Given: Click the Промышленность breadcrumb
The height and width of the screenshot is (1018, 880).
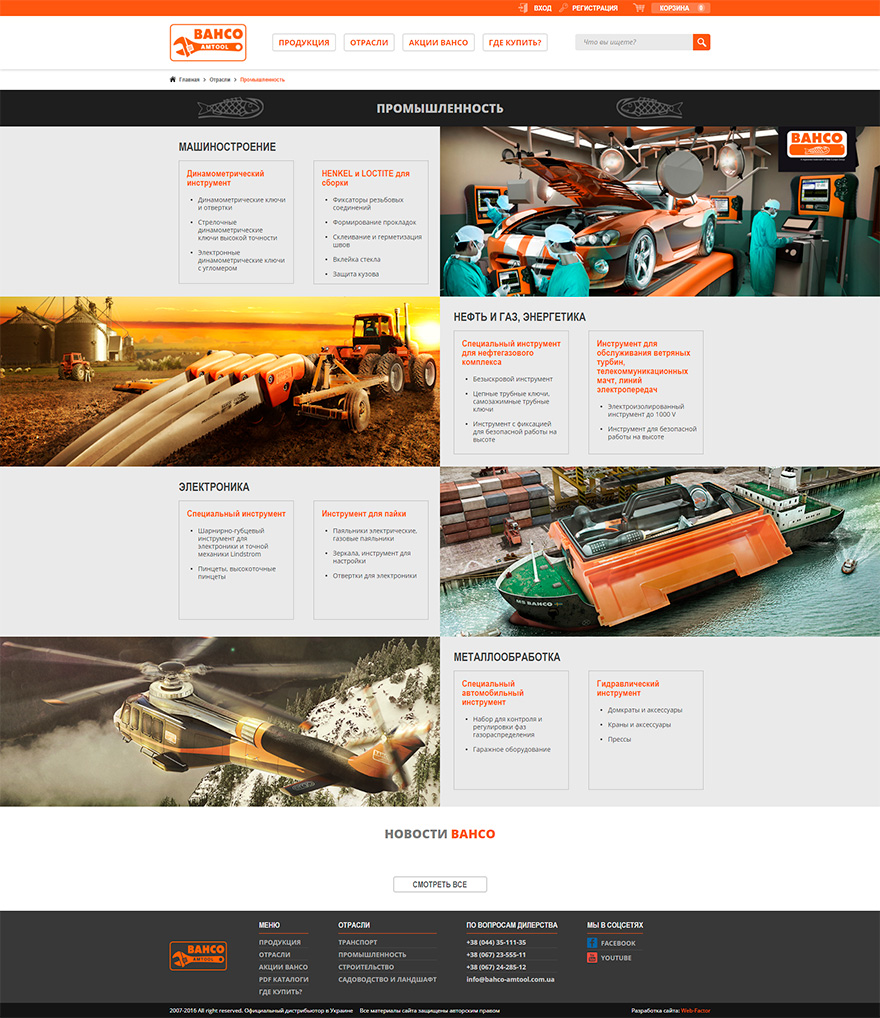Looking at the screenshot, I should [262, 80].
